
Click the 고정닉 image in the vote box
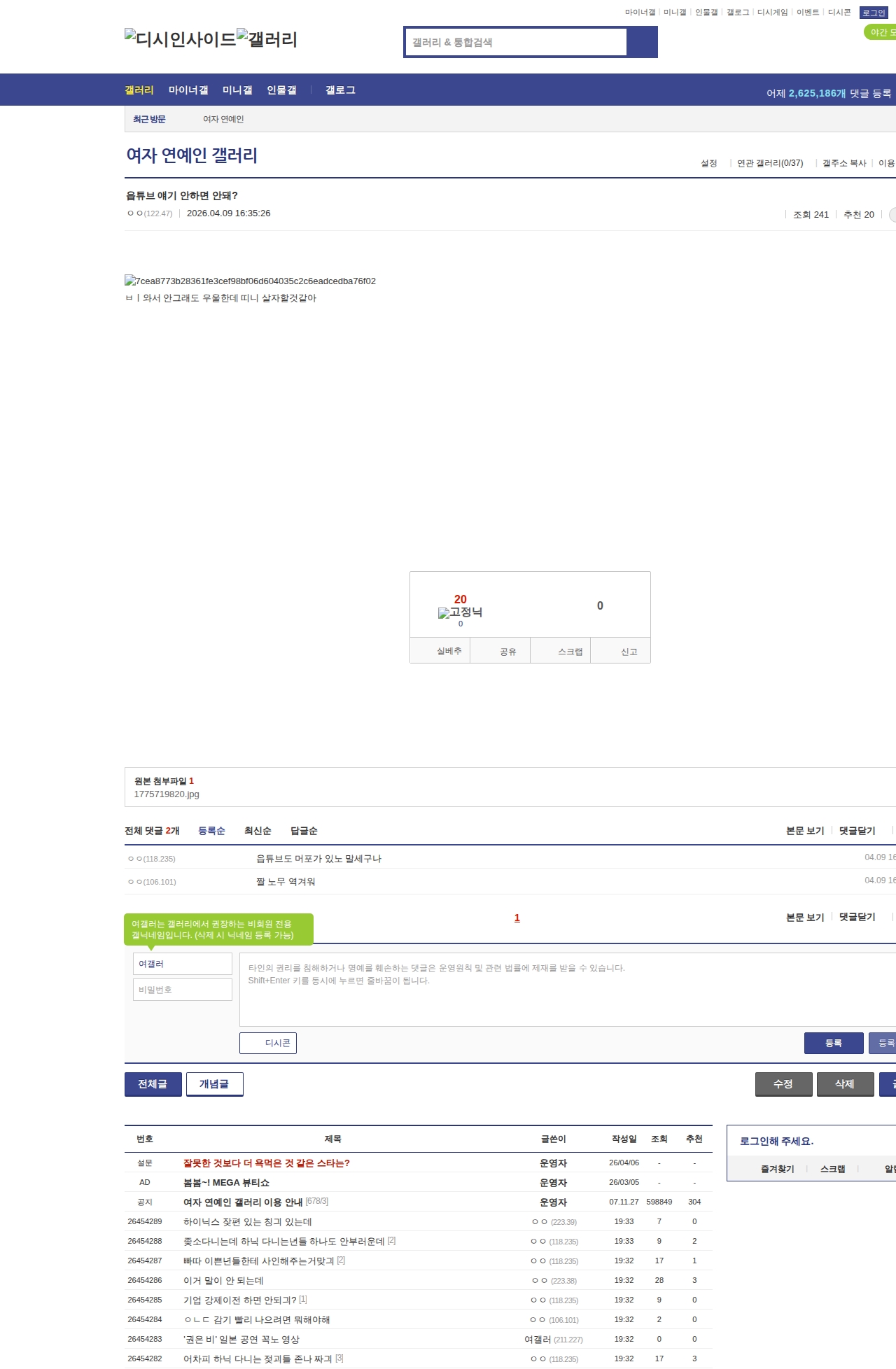pos(460,612)
